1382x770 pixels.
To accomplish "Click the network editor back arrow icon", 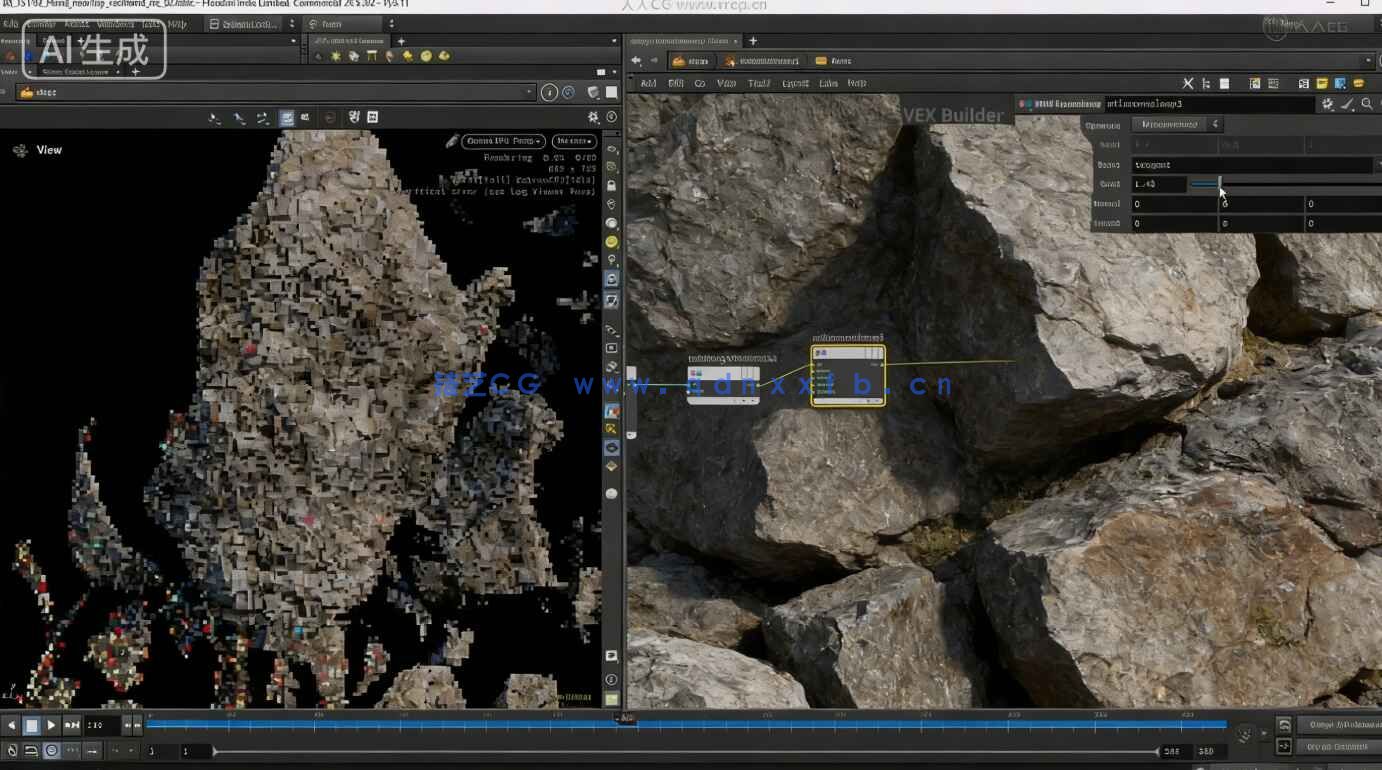I will tap(636, 61).
